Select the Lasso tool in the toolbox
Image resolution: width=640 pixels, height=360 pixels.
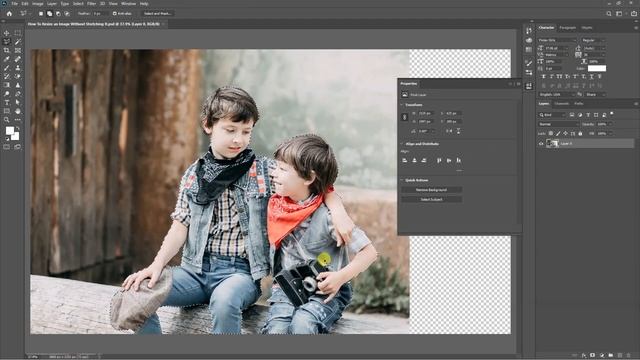tap(7, 42)
